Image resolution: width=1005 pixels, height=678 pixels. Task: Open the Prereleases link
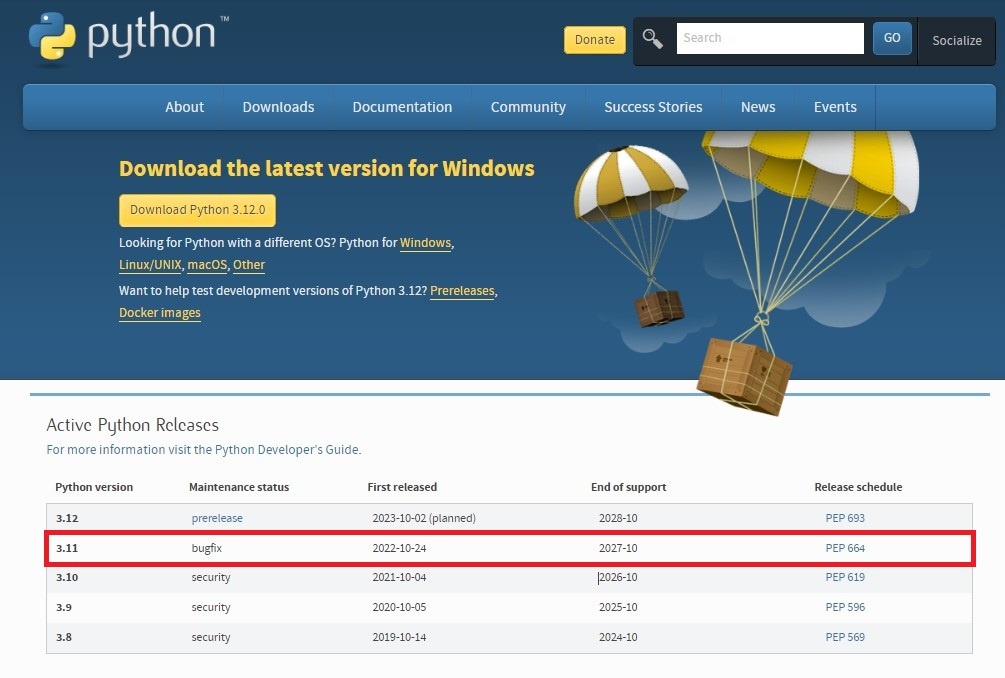[462, 291]
